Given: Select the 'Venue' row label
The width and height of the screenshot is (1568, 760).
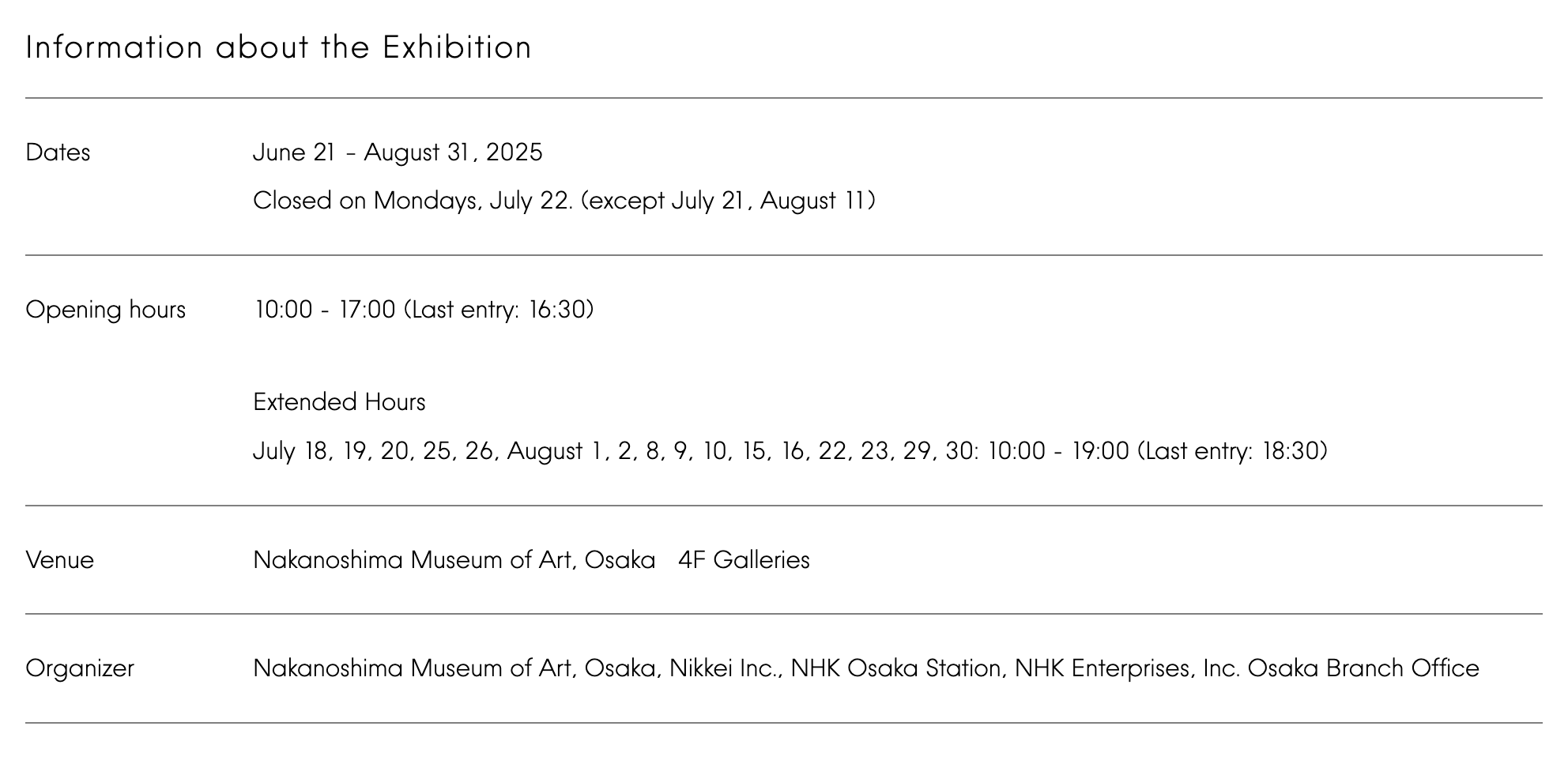Looking at the screenshot, I should click(x=60, y=560).
